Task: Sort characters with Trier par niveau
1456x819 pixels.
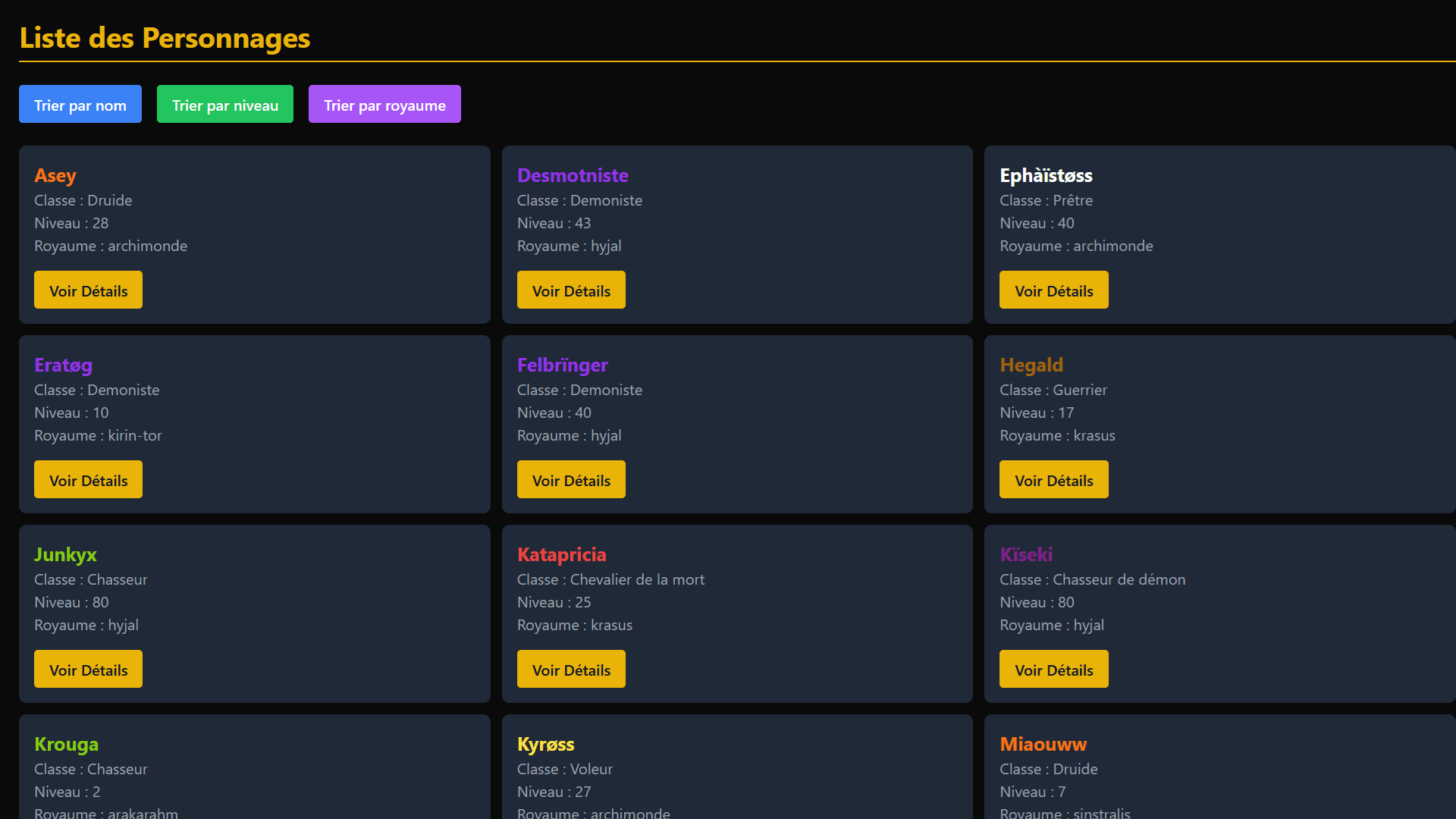Action: pos(225,105)
